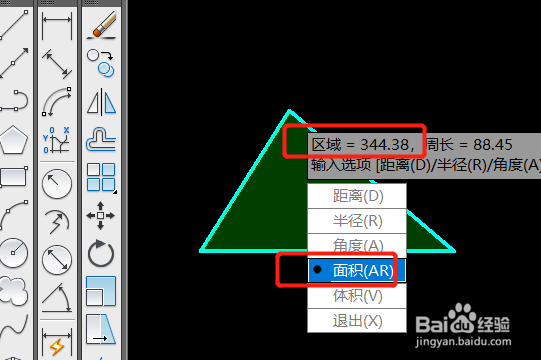Select the Linear dimension tool

pyautogui.click(x=57, y=26)
